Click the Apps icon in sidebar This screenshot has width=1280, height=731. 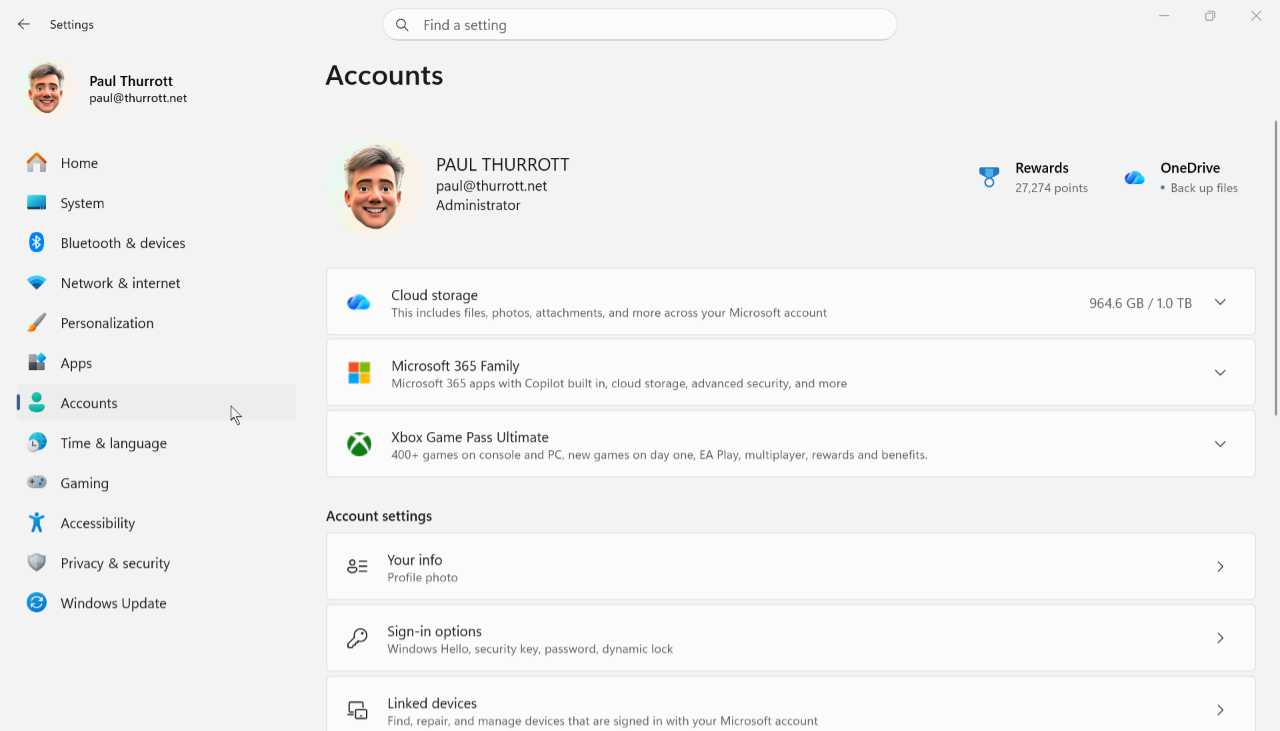pyautogui.click(x=37, y=362)
